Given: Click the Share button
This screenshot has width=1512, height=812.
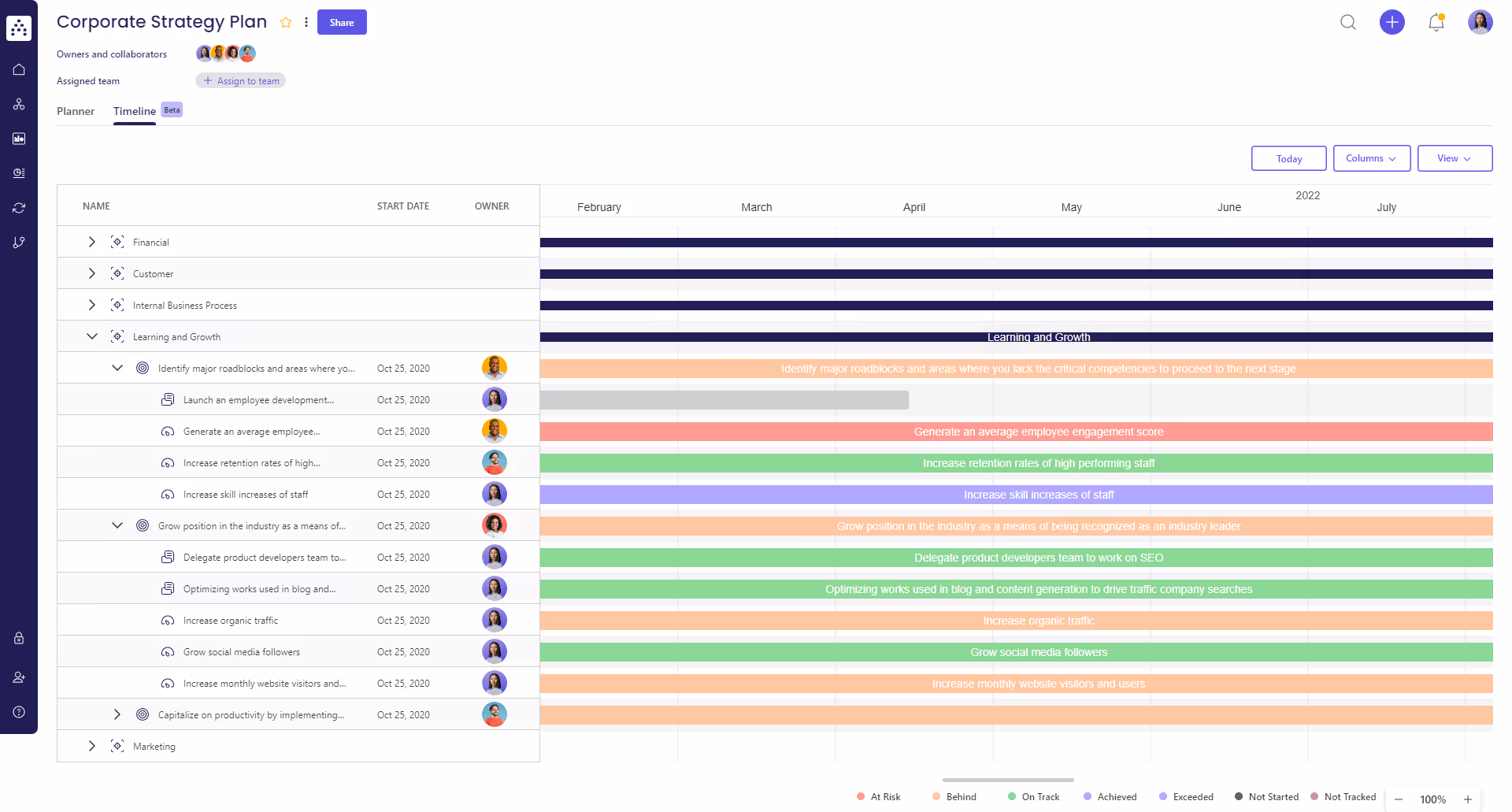Looking at the screenshot, I should [x=342, y=22].
